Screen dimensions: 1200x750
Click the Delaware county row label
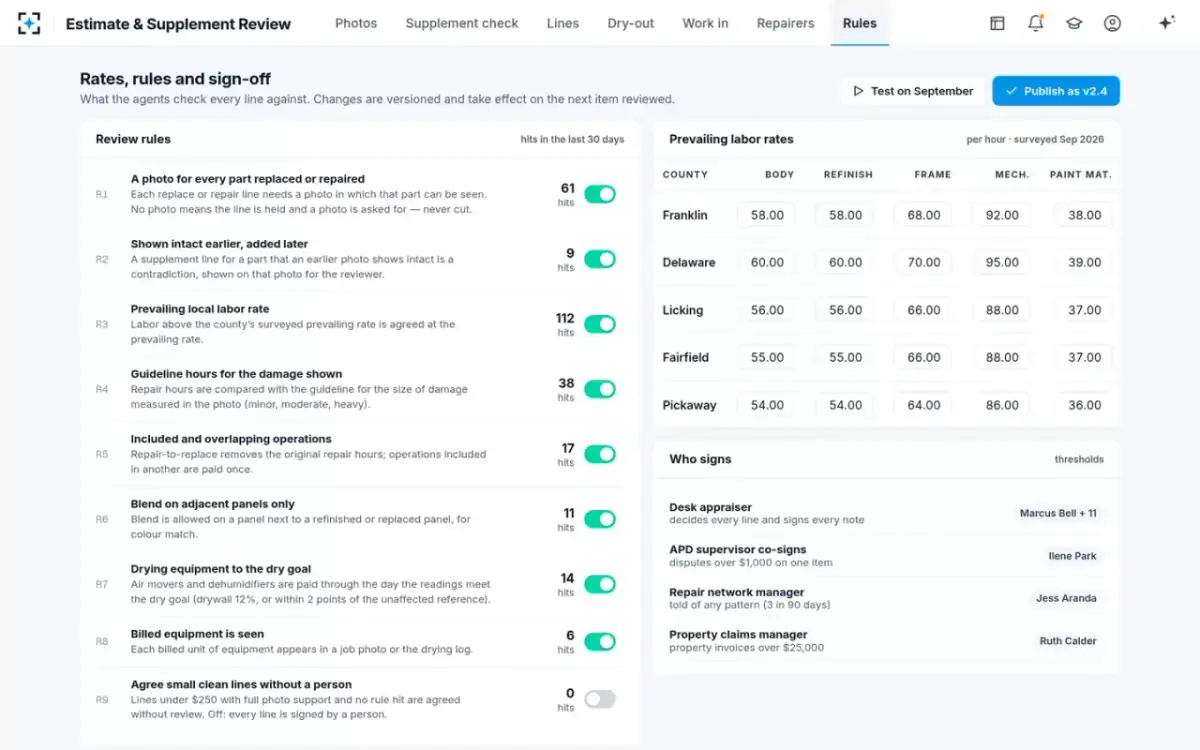pos(689,262)
